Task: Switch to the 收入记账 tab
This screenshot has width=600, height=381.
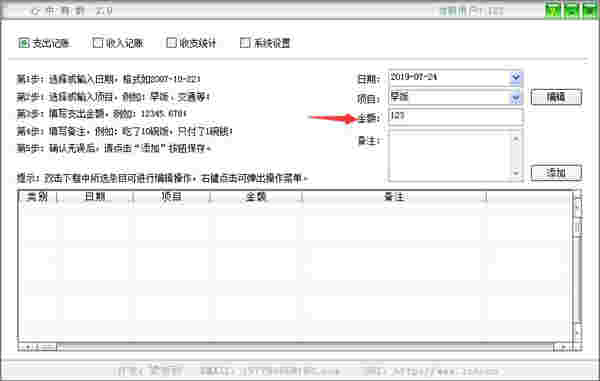Action: [118, 43]
